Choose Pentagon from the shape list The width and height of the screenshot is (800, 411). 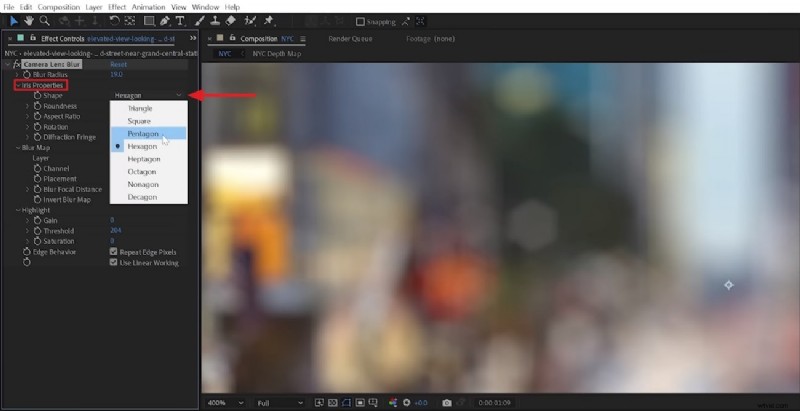[x=148, y=134]
